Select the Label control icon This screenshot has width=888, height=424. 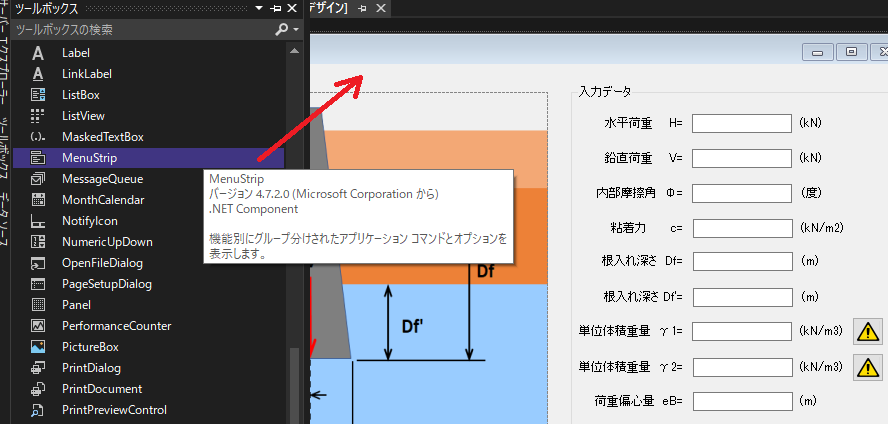point(38,53)
